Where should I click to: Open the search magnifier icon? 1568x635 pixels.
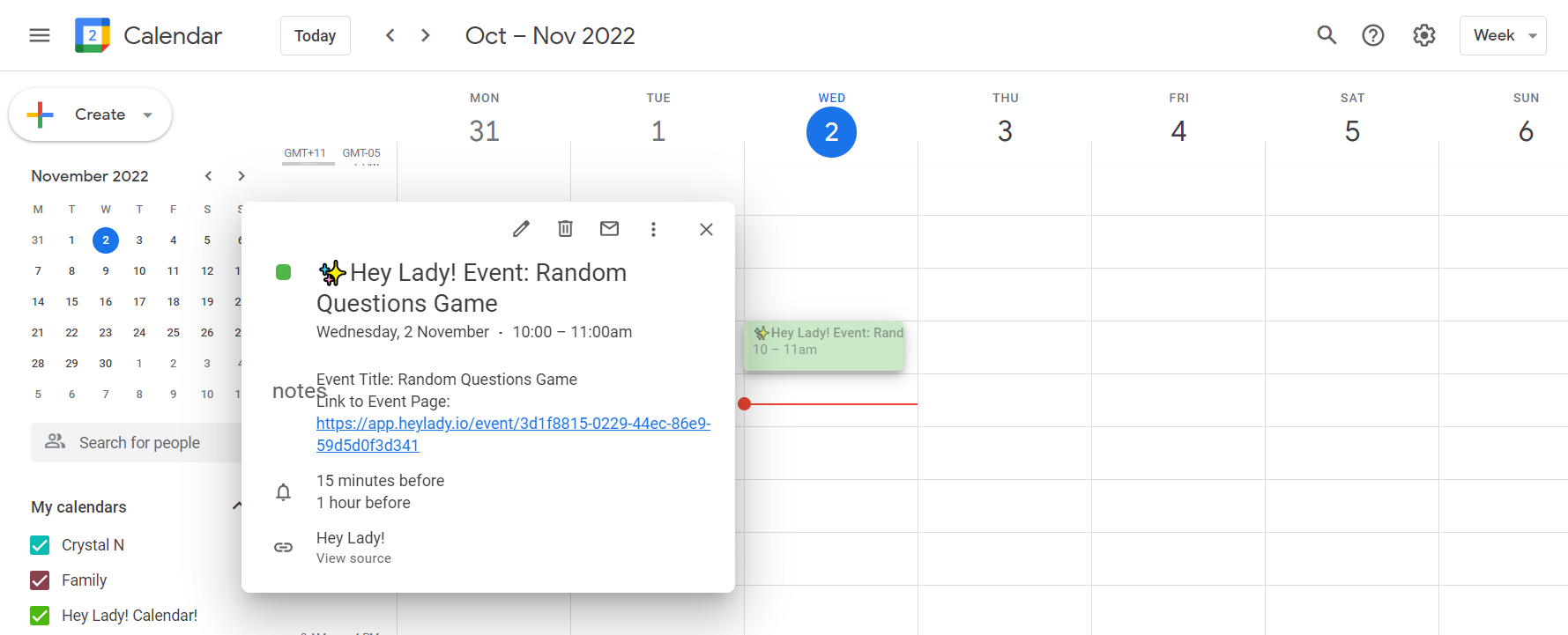pos(1326,35)
